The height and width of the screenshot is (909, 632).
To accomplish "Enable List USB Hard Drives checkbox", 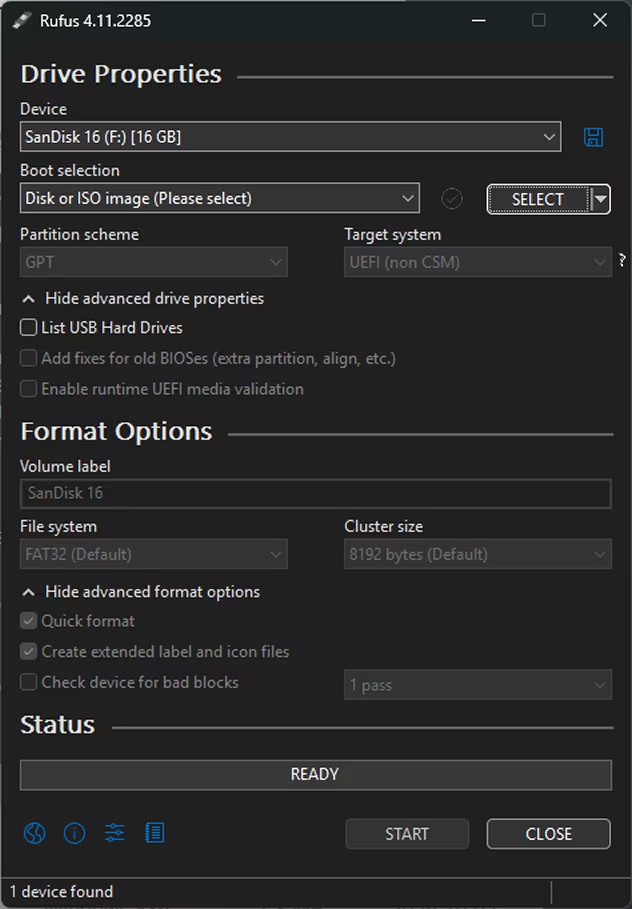I will pyautogui.click(x=29, y=328).
